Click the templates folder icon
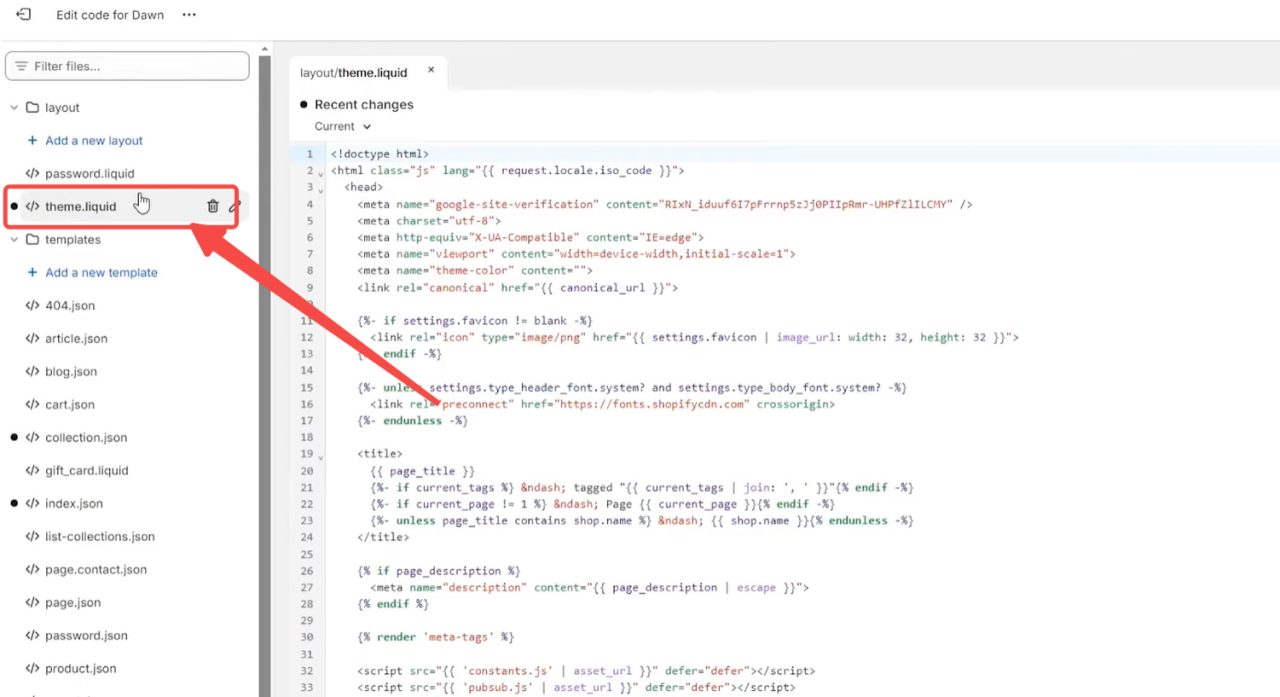The image size is (1280, 697). (x=32, y=239)
